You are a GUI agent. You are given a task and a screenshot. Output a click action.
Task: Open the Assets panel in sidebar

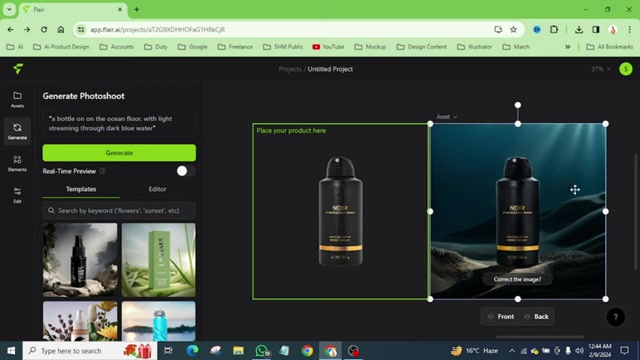(17, 99)
